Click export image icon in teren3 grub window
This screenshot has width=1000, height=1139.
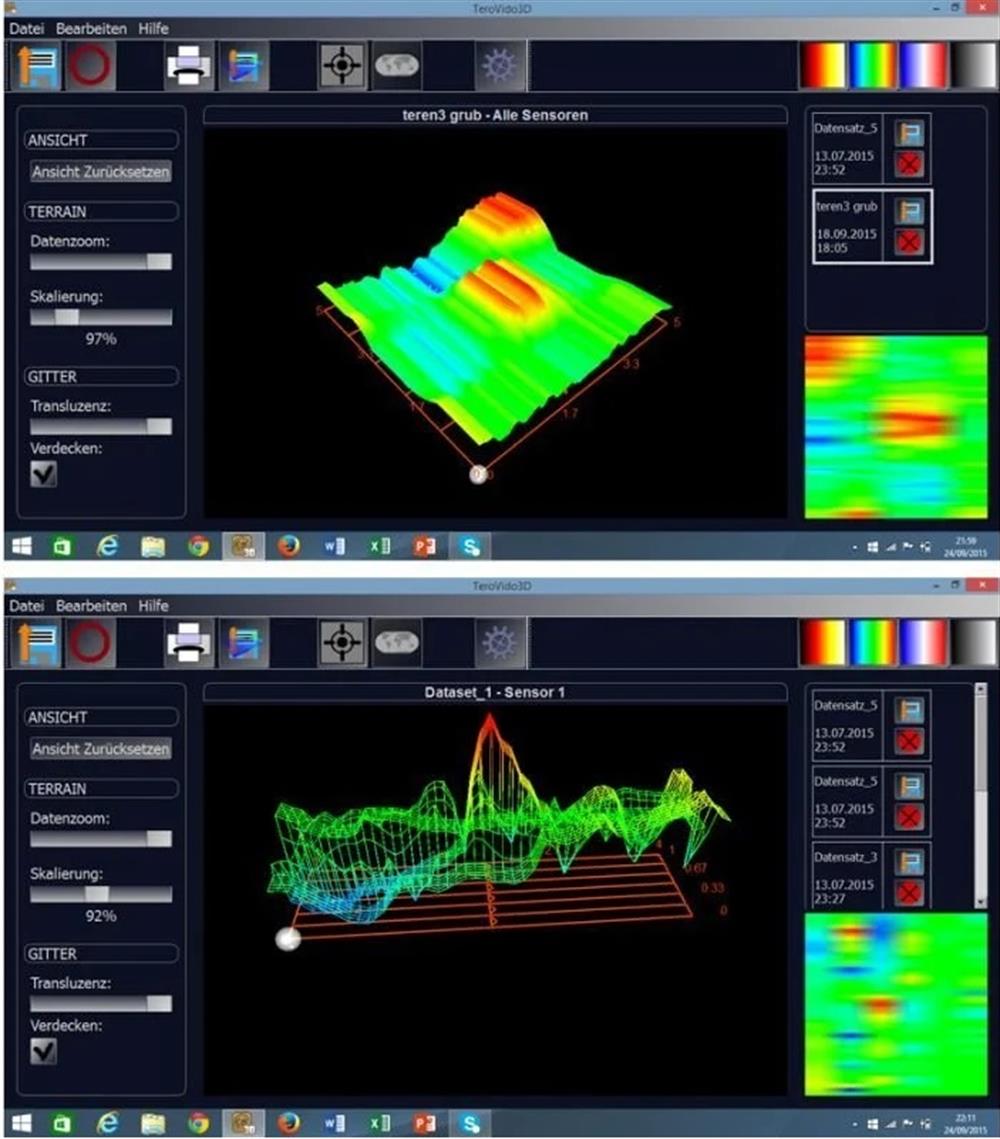pos(243,66)
